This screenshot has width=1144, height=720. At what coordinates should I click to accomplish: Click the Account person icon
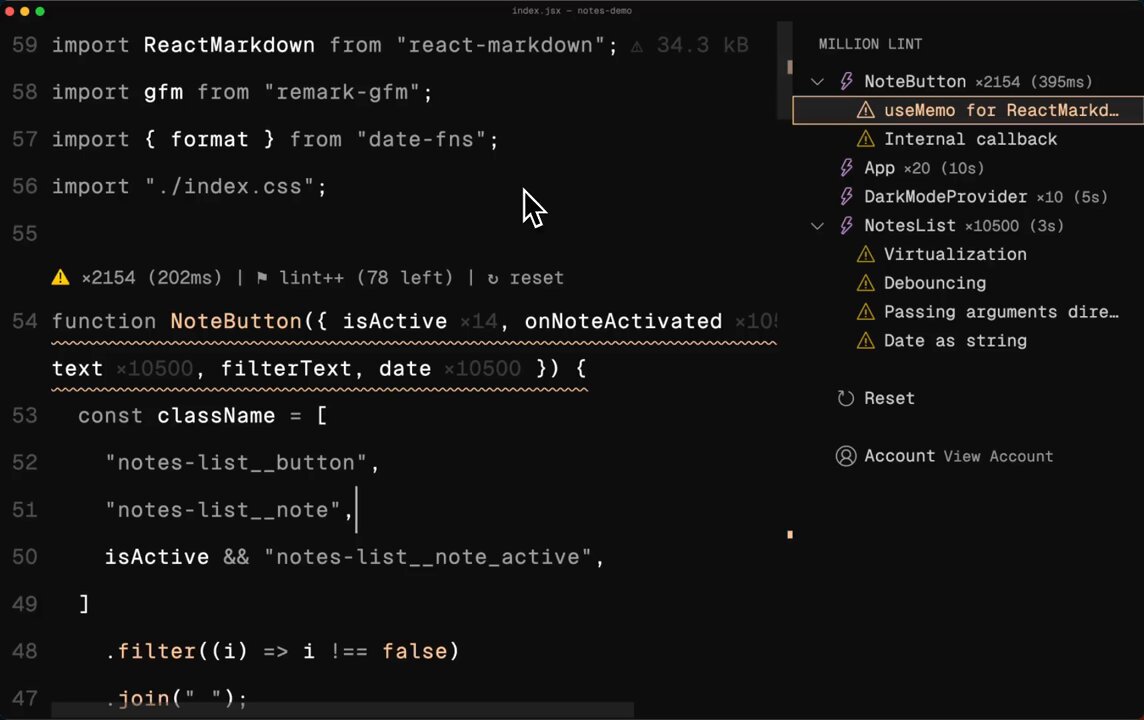tap(846, 456)
